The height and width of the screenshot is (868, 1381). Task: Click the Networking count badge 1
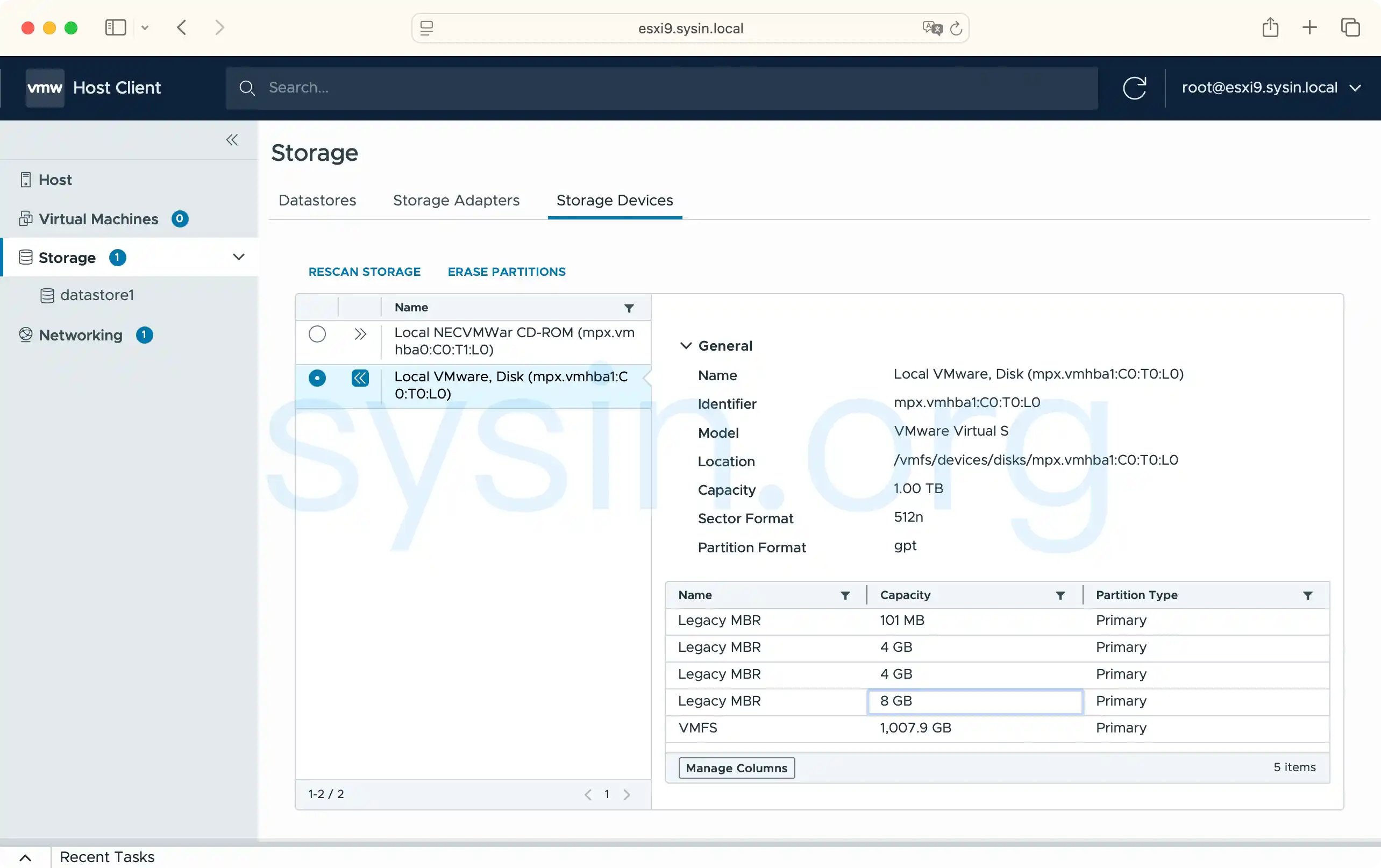click(145, 335)
